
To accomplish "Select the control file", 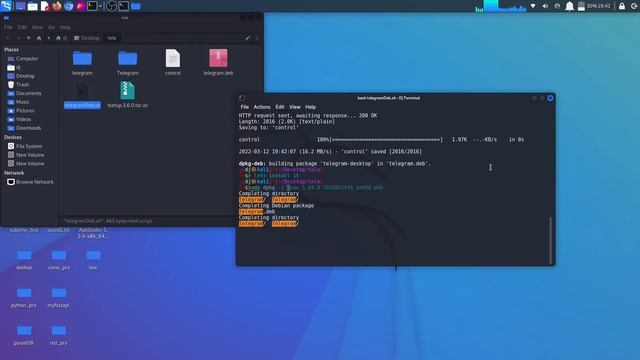I will 173,62.
